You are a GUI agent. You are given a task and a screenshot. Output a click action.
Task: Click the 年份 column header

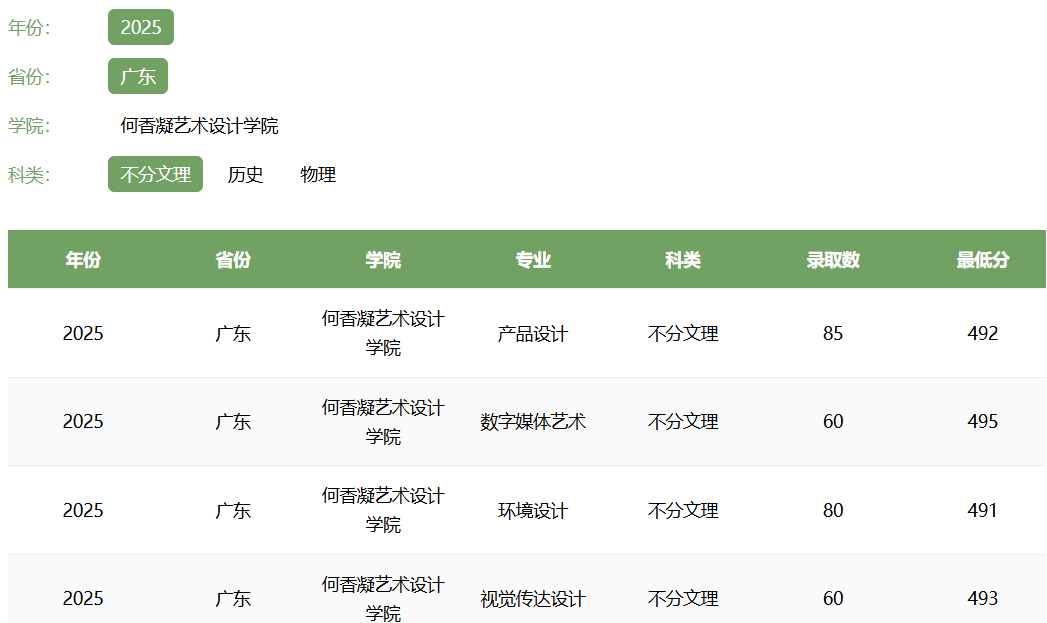click(83, 259)
